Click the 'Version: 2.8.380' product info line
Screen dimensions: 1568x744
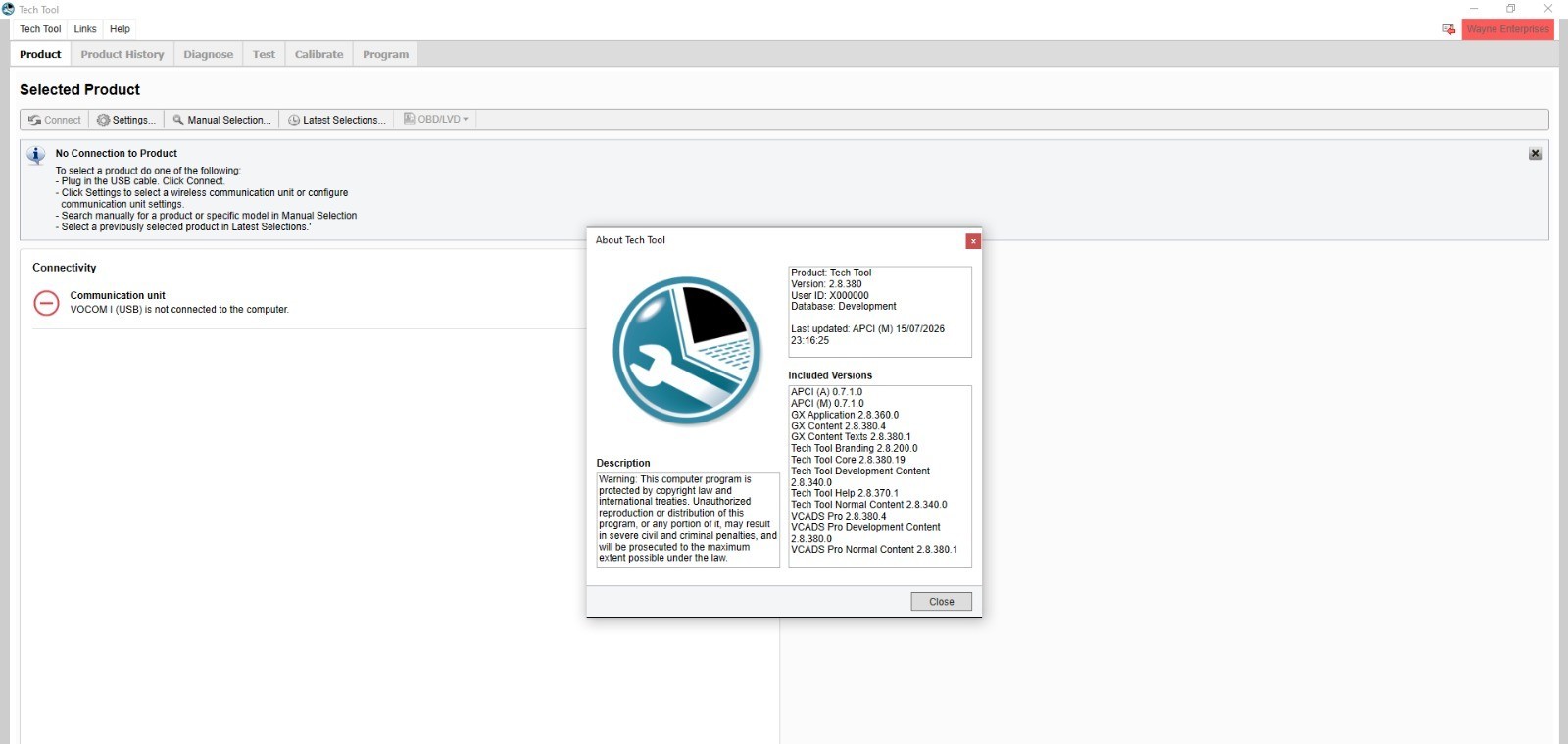click(827, 284)
